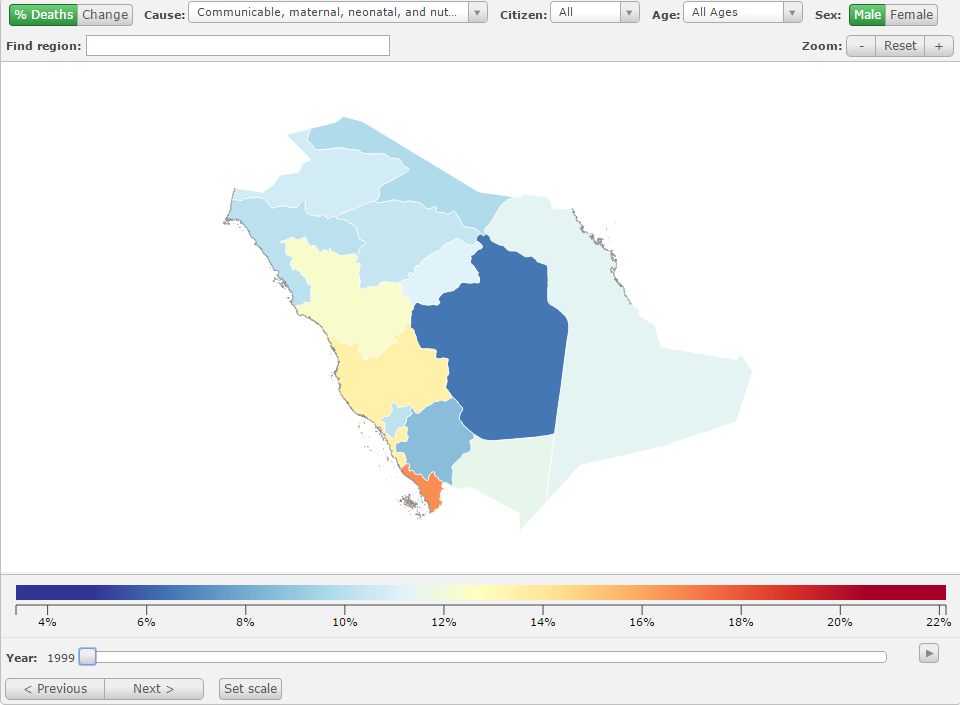This screenshot has width=960, height=705.
Task: Open the Citizen dropdown arrow
Action: click(629, 12)
